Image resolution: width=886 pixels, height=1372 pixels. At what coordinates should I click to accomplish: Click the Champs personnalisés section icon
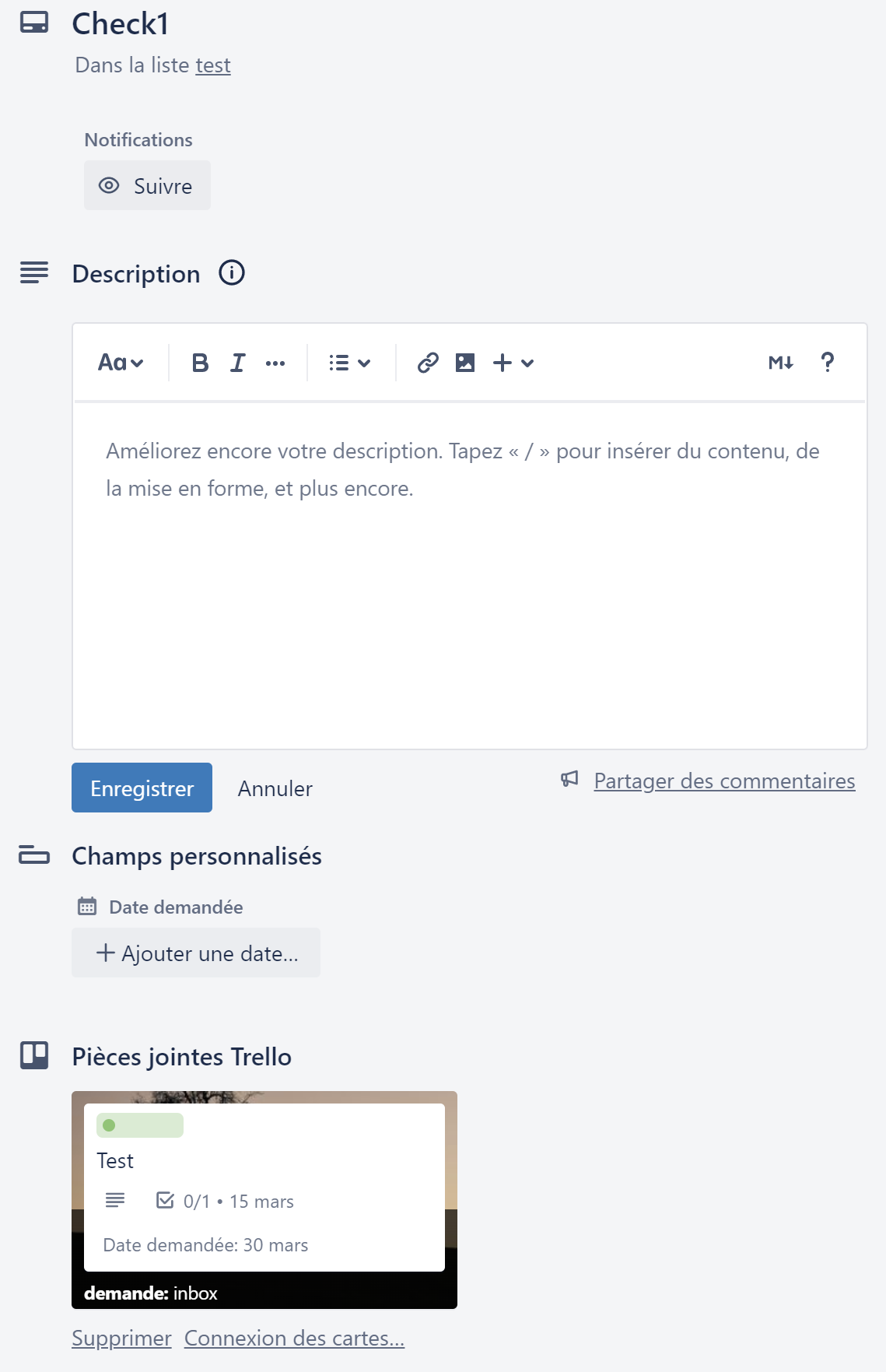(34, 854)
